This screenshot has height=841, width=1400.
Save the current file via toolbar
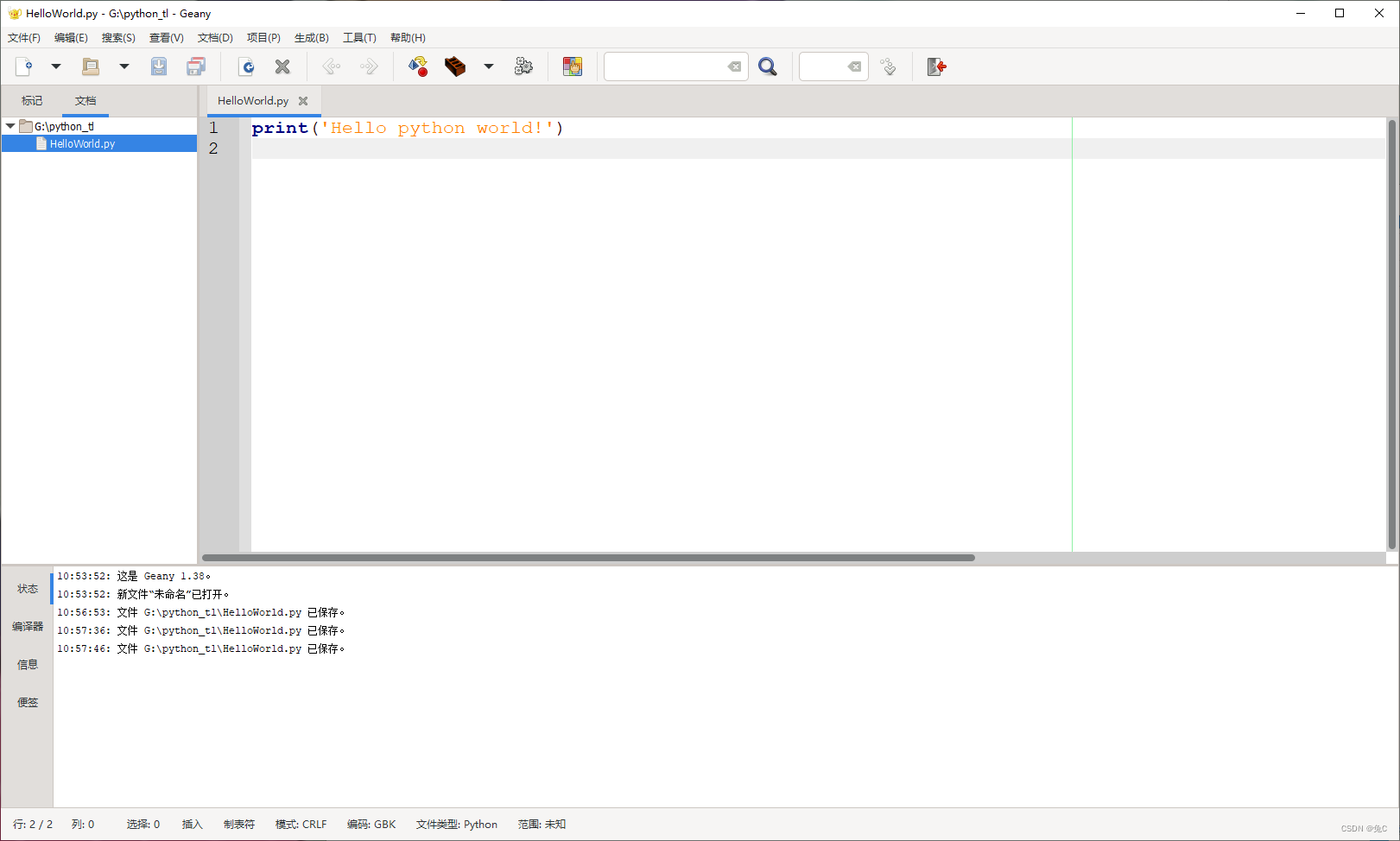[x=159, y=66]
